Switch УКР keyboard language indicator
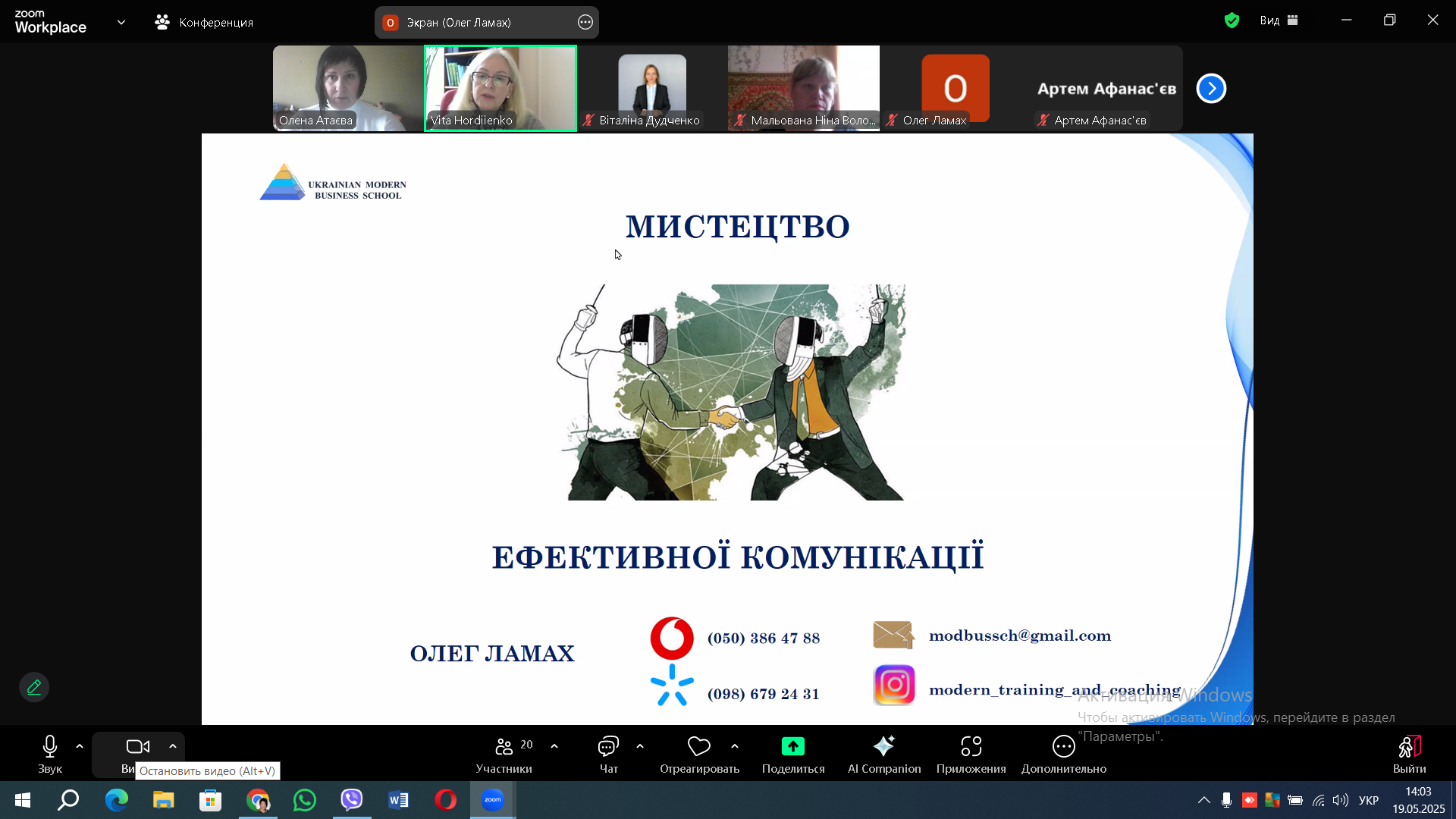Screen dimensions: 1456x819 [1369, 800]
